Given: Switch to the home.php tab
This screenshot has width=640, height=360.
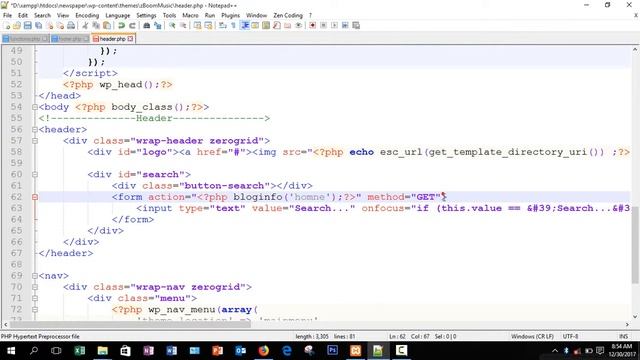Looking at the screenshot, I should (x=70, y=39).
